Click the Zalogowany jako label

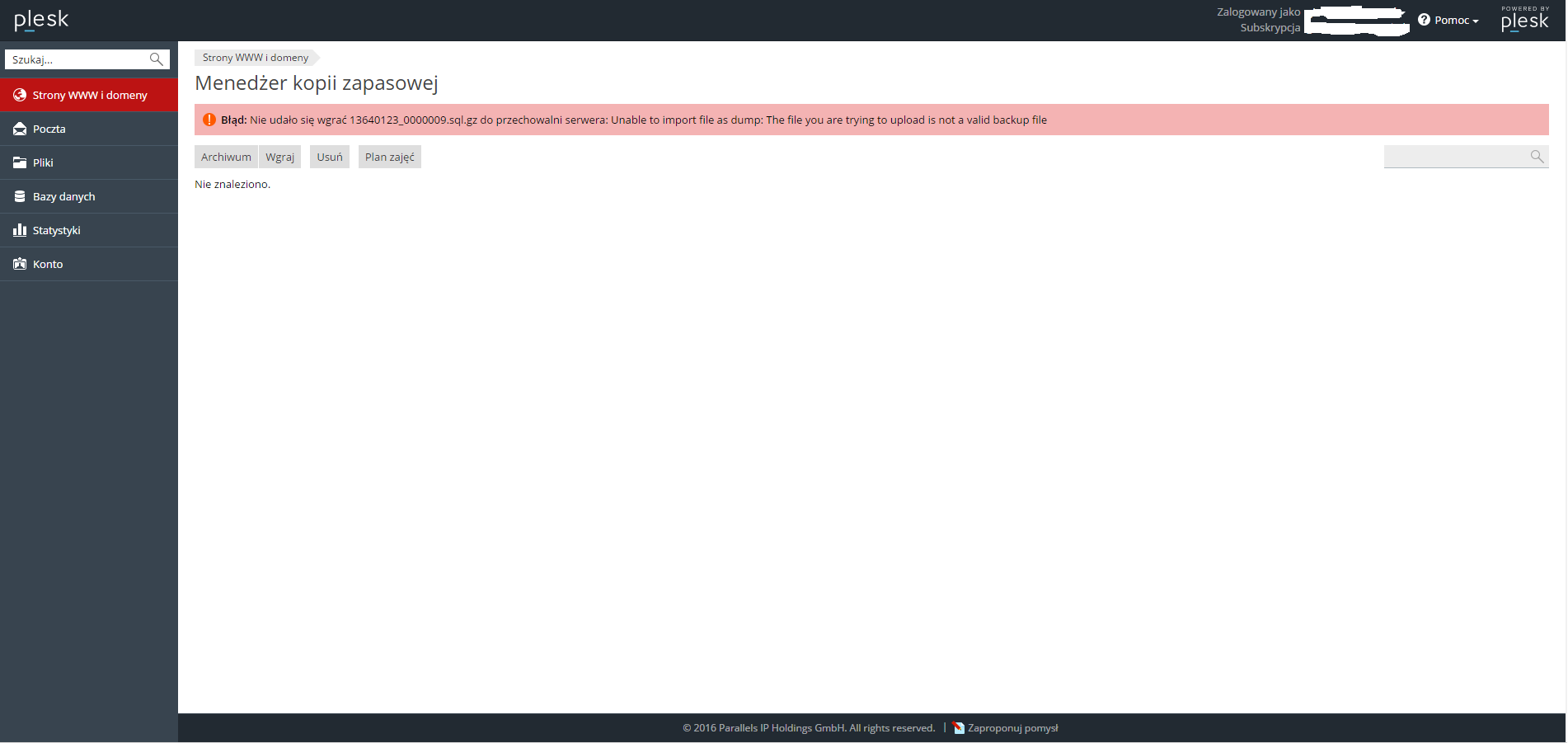pos(1258,12)
